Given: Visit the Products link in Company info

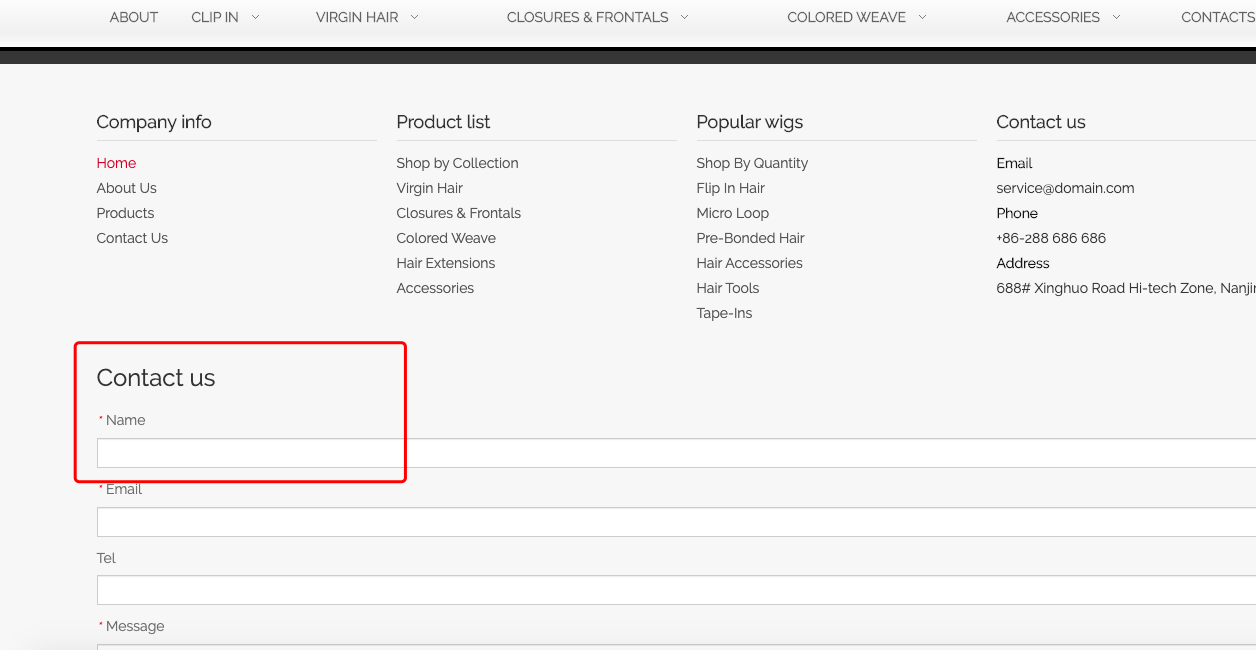Looking at the screenshot, I should click(125, 213).
